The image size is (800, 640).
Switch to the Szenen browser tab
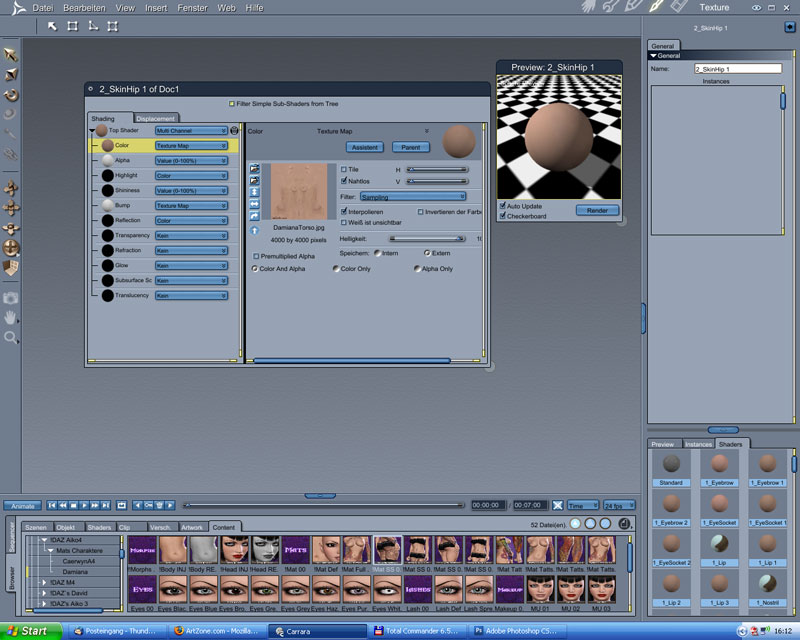point(36,527)
